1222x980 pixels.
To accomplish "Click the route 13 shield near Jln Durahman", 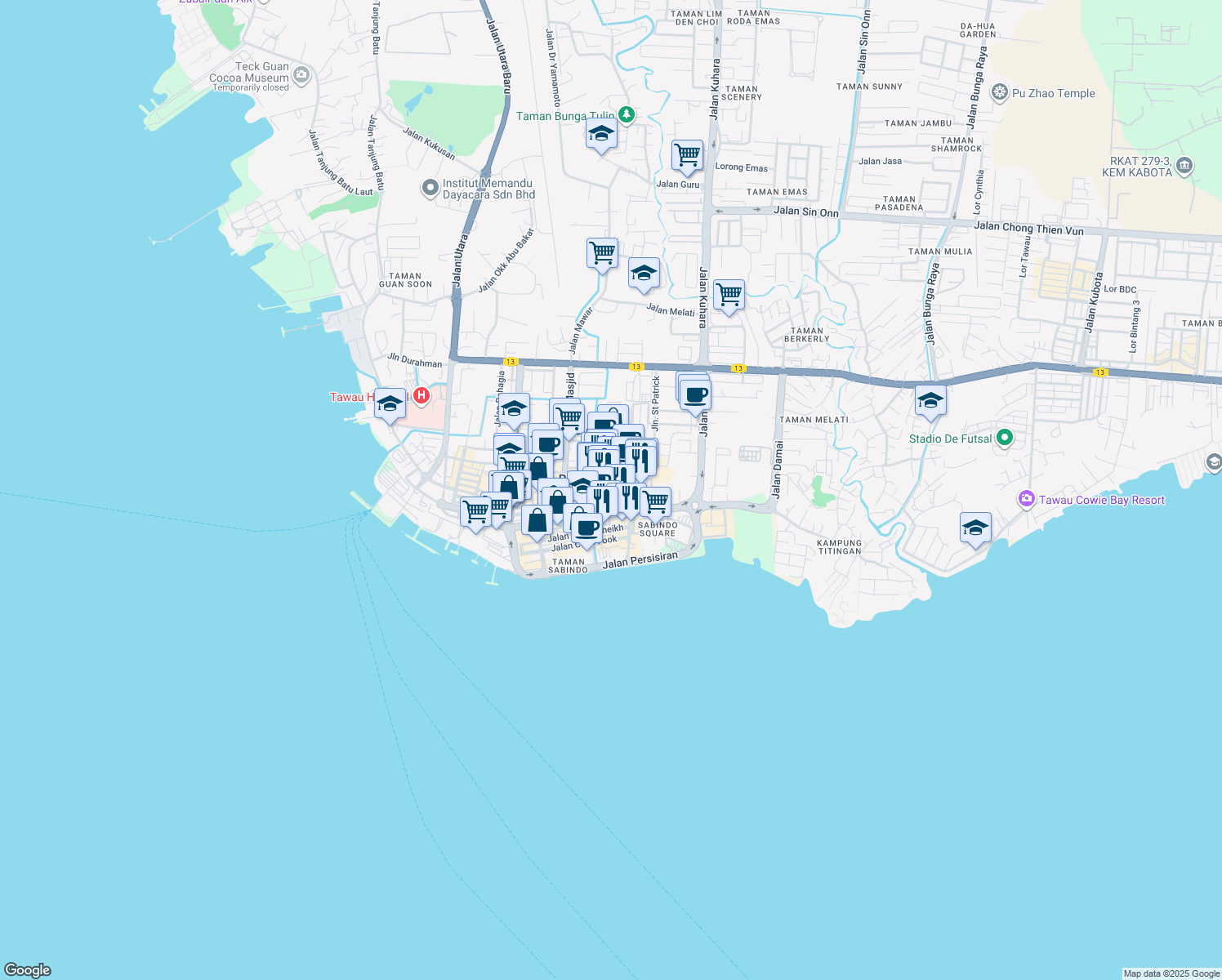I will [x=511, y=362].
